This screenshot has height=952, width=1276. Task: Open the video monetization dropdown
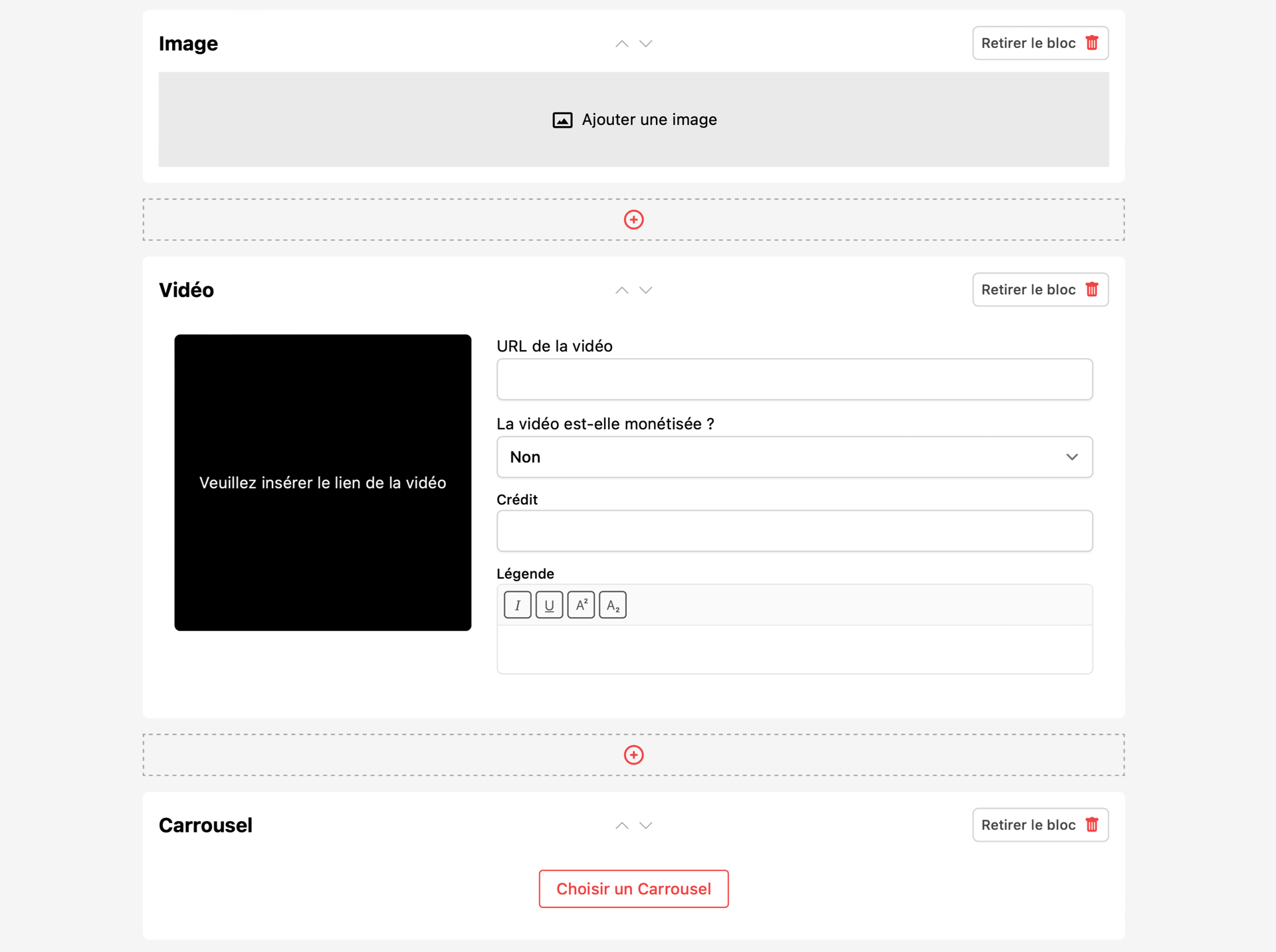click(795, 457)
